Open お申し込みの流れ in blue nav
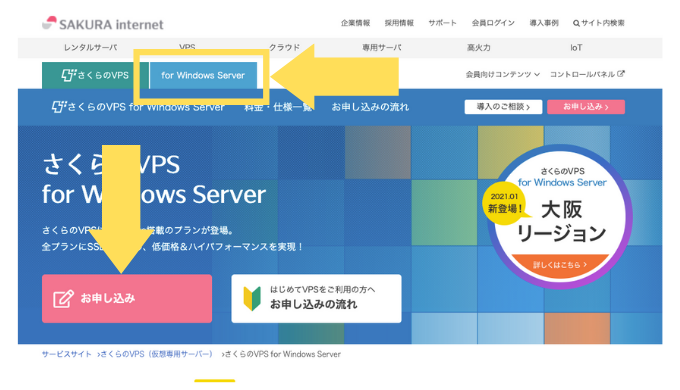 (370, 107)
